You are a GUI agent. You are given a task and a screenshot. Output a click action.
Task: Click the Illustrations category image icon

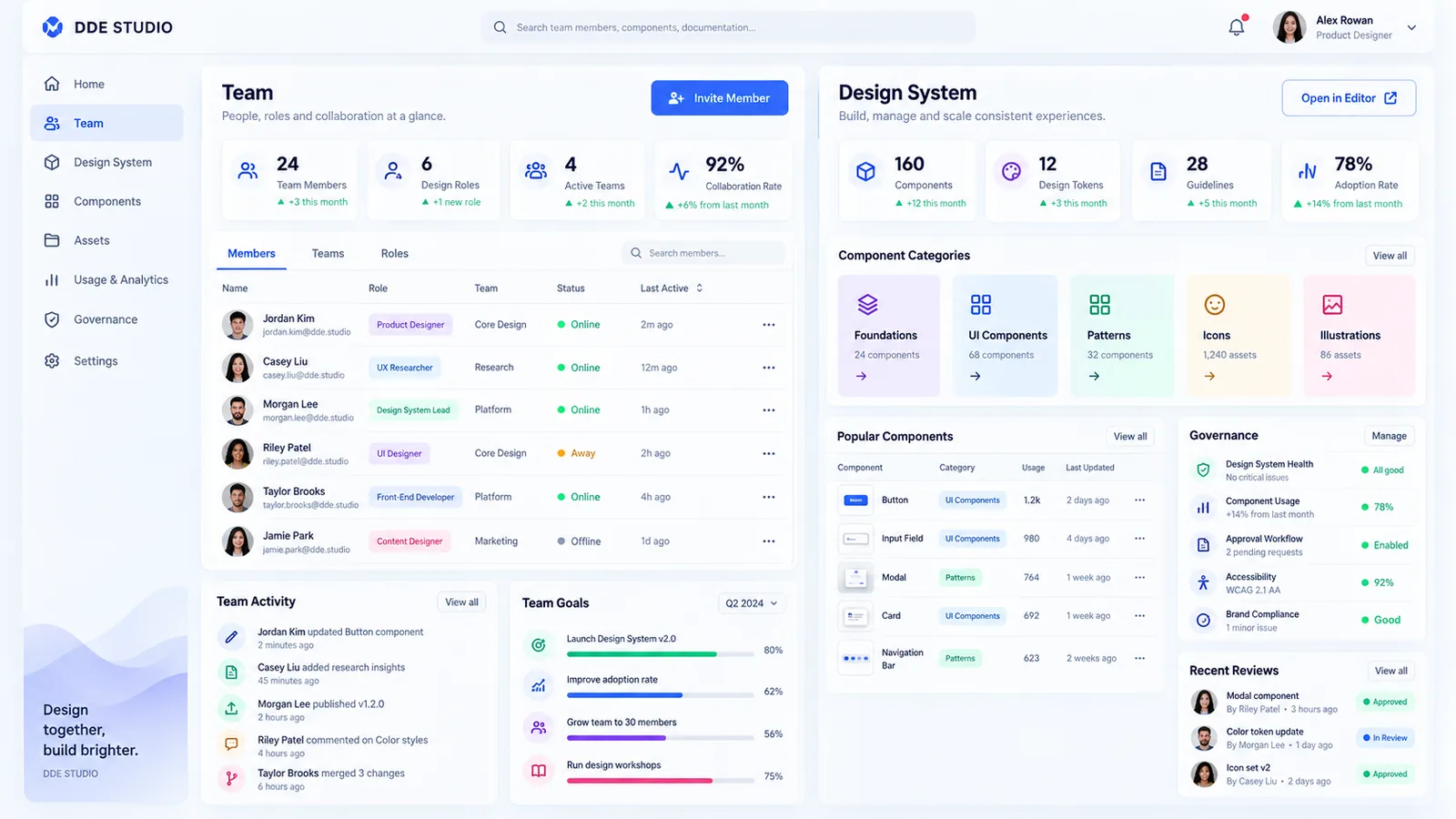point(1332,304)
